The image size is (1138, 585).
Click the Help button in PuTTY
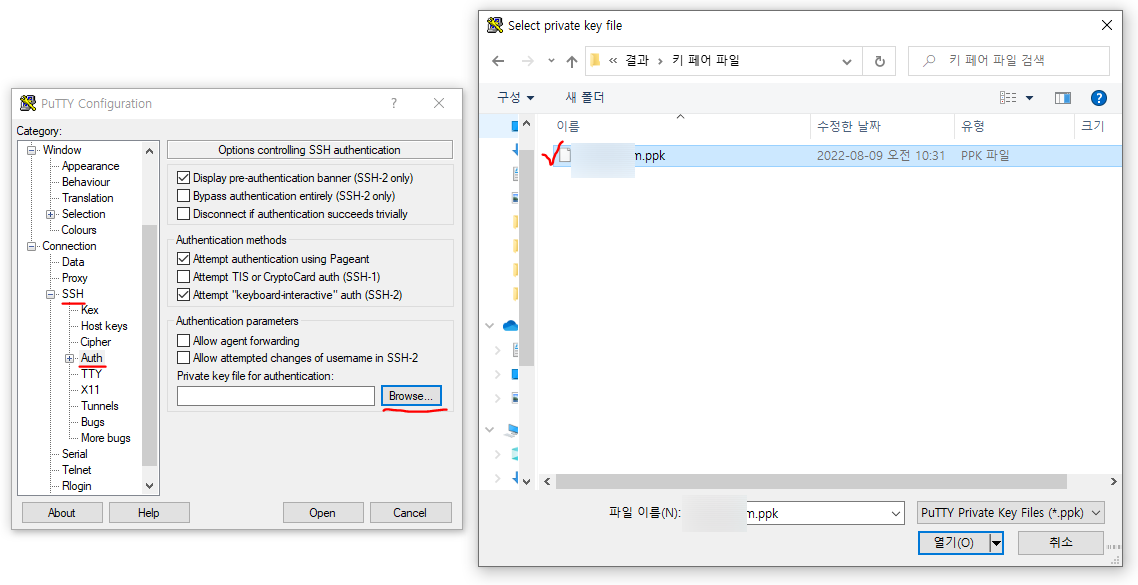[149, 512]
